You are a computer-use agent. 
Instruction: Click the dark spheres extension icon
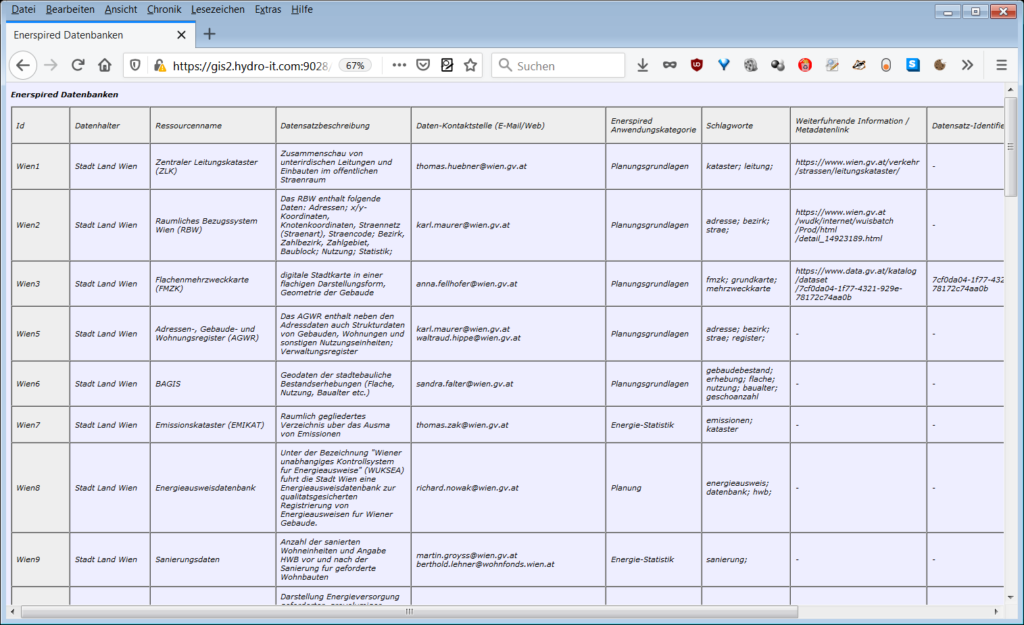coord(777,65)
